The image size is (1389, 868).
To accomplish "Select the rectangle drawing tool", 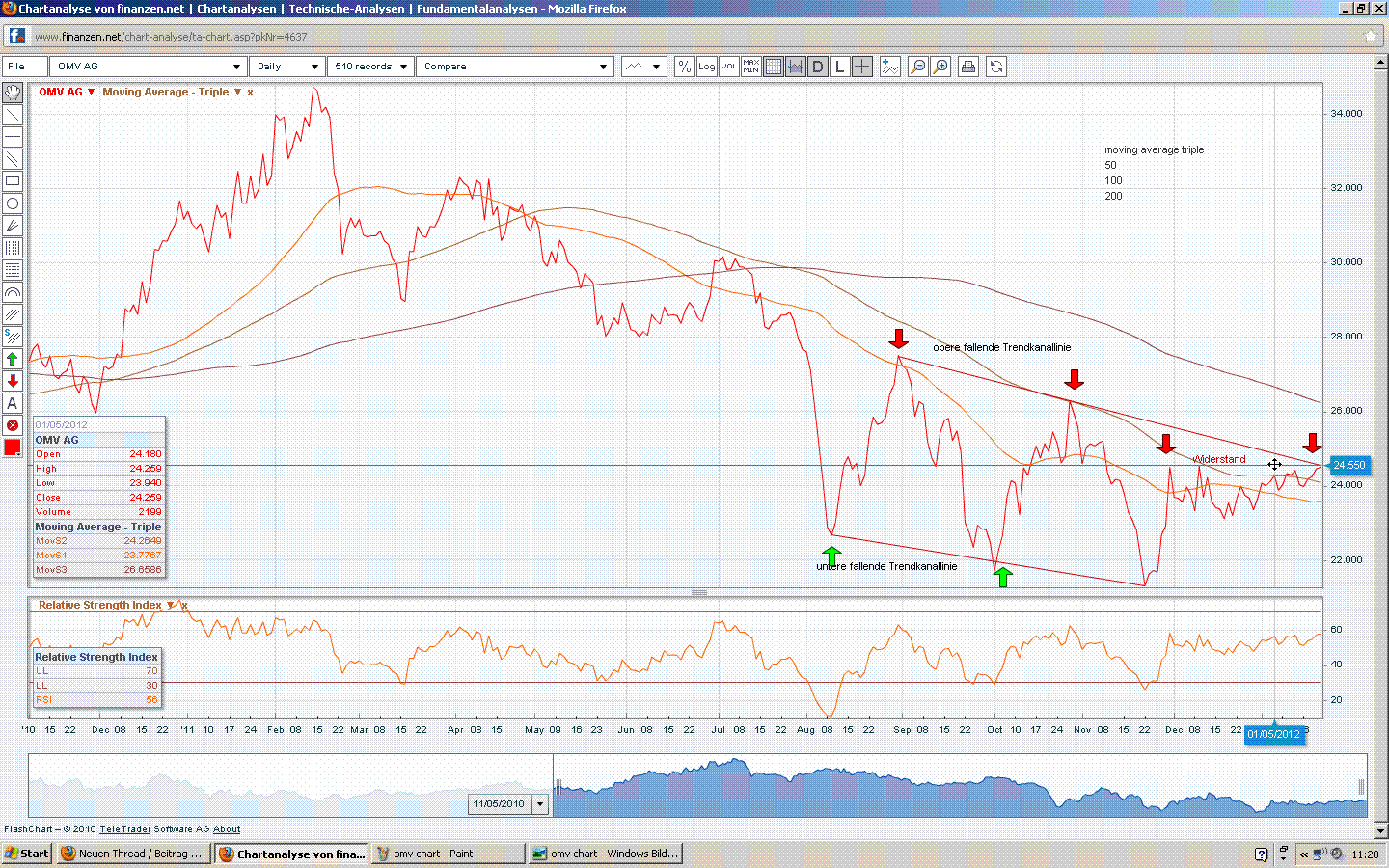I will click(13, 180).
